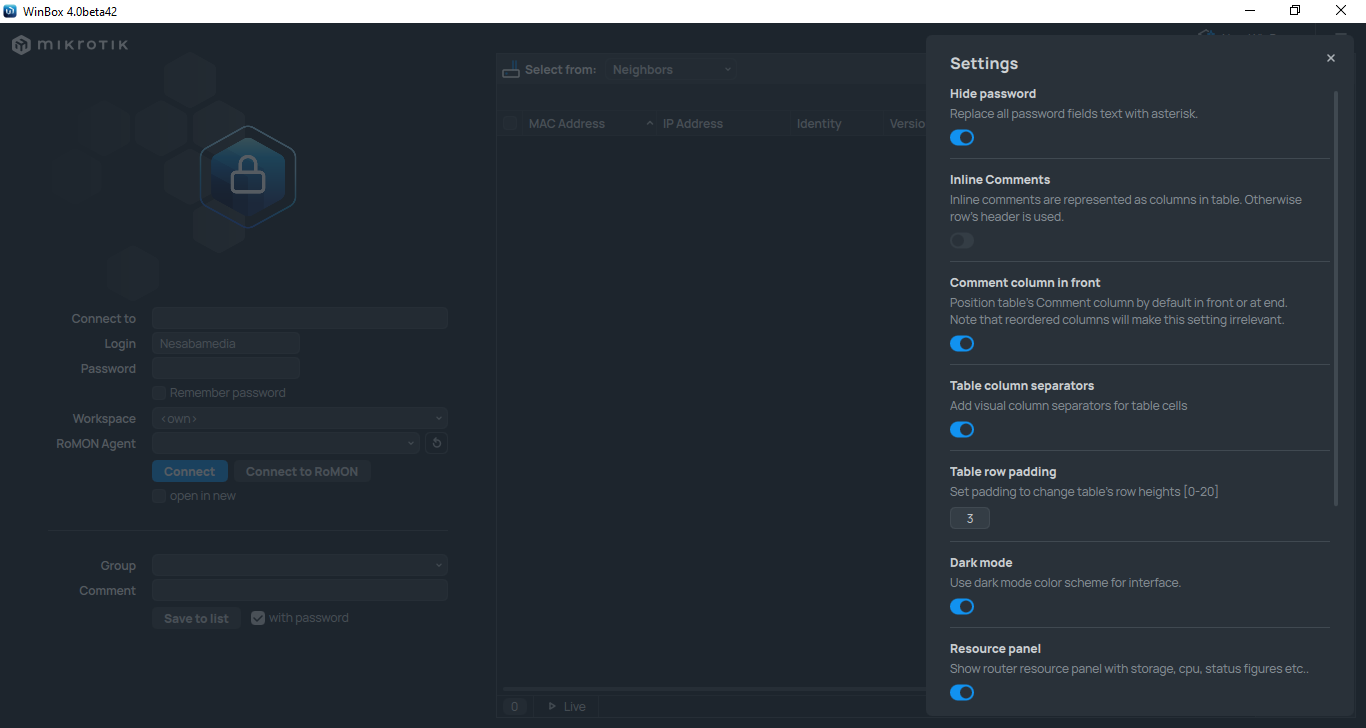
Task: Turn off Dark mode toggle
Action: tap(962, 607)
